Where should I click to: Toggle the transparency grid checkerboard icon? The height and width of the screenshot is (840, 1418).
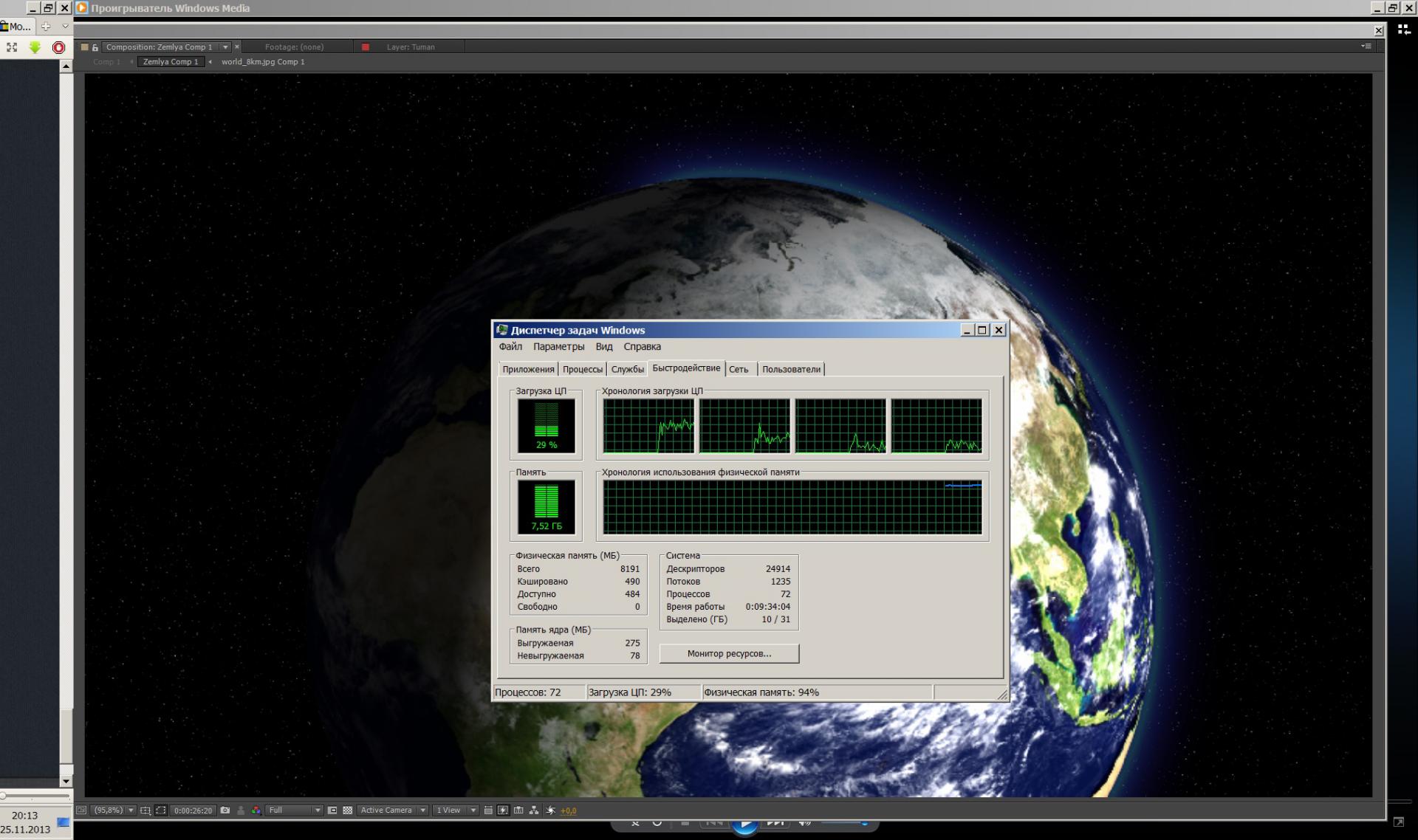coord(348,810)
